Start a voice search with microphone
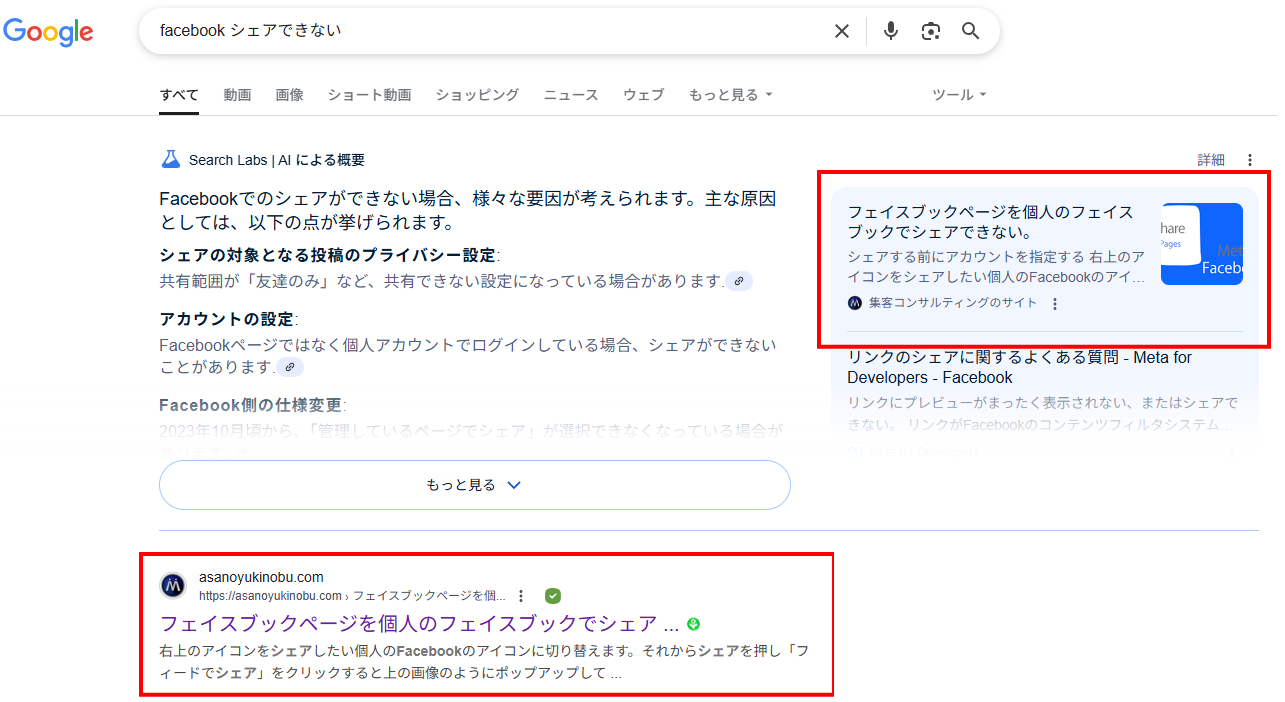The width and height of the screenshot is (1285, 702). (891, 31)
